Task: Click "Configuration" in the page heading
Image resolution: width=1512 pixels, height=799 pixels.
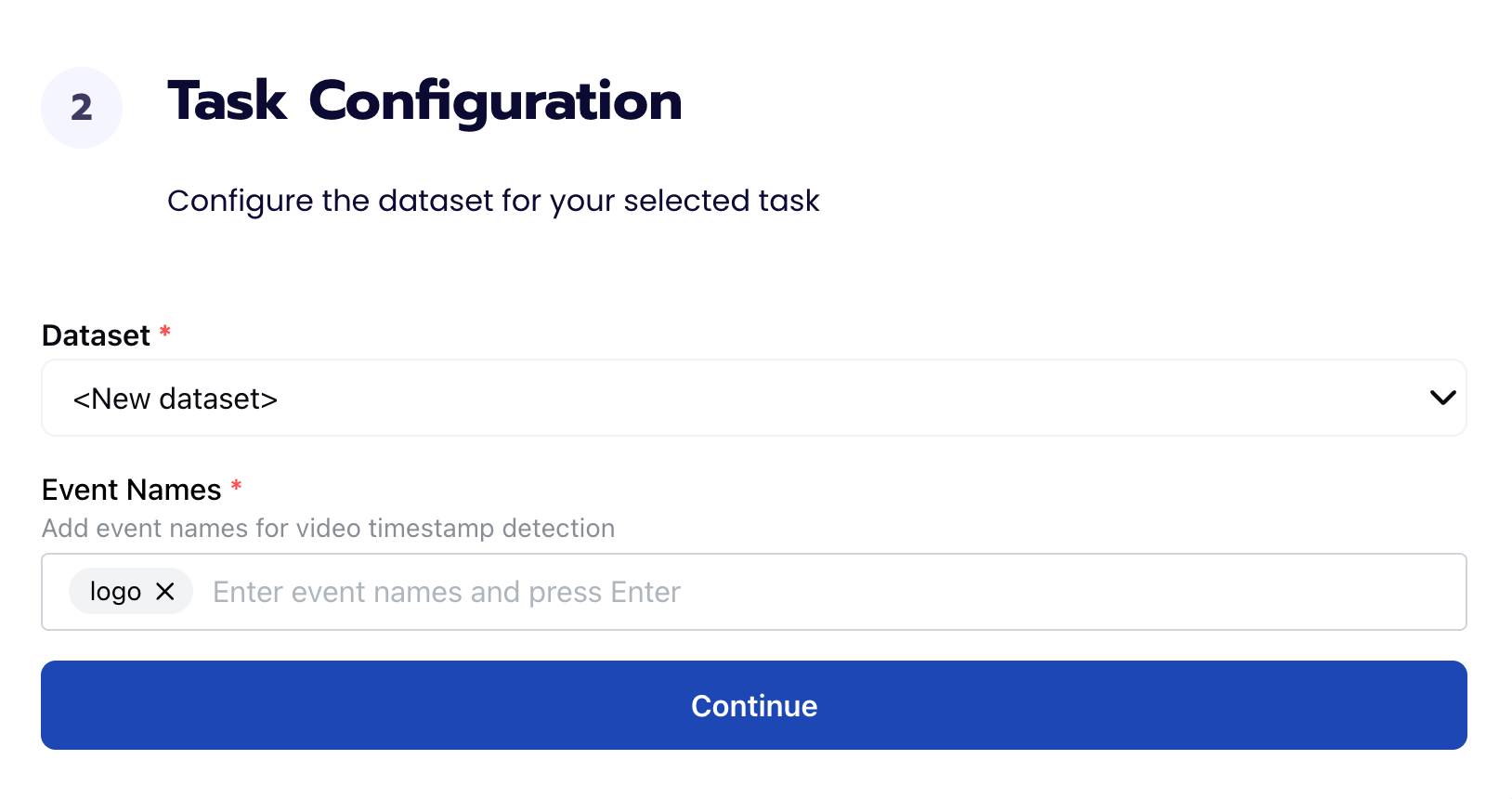Action: 495,101
